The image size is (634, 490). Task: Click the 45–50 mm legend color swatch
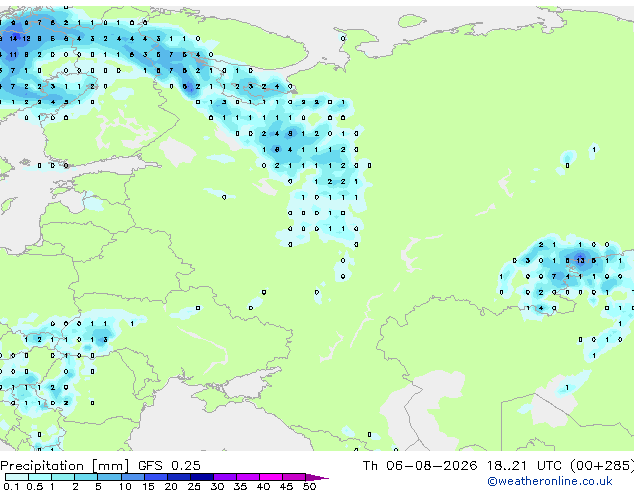[294, 477]
